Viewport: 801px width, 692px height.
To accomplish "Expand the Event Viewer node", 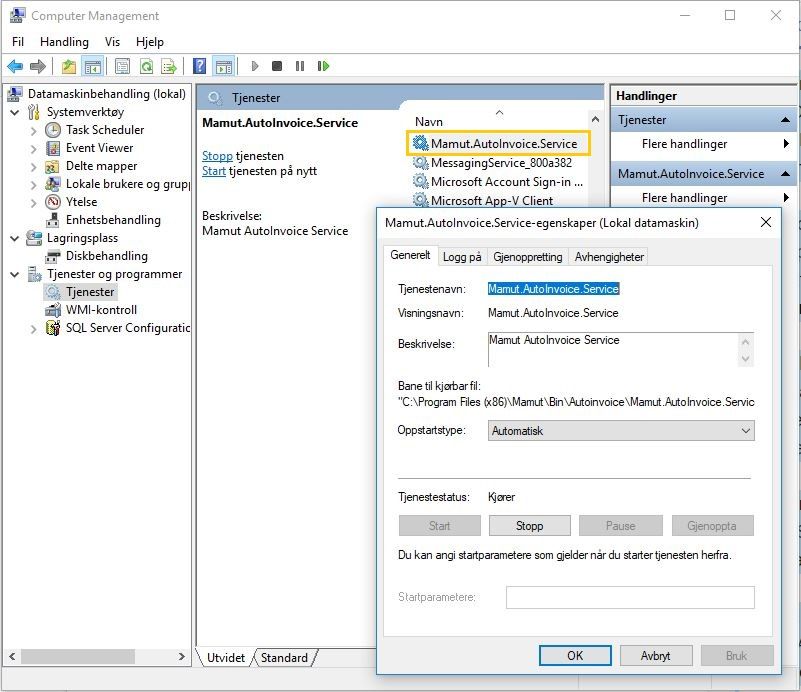I will pyautogui.click(x=34, y=149).
